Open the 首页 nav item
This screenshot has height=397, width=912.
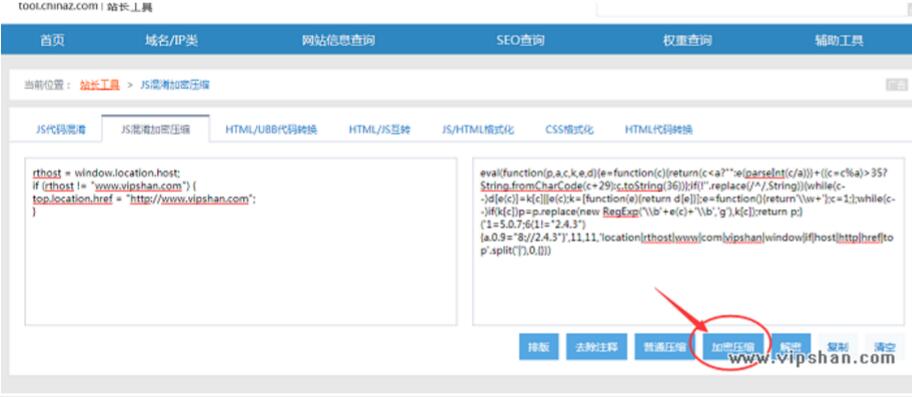(x=52, y=41)
